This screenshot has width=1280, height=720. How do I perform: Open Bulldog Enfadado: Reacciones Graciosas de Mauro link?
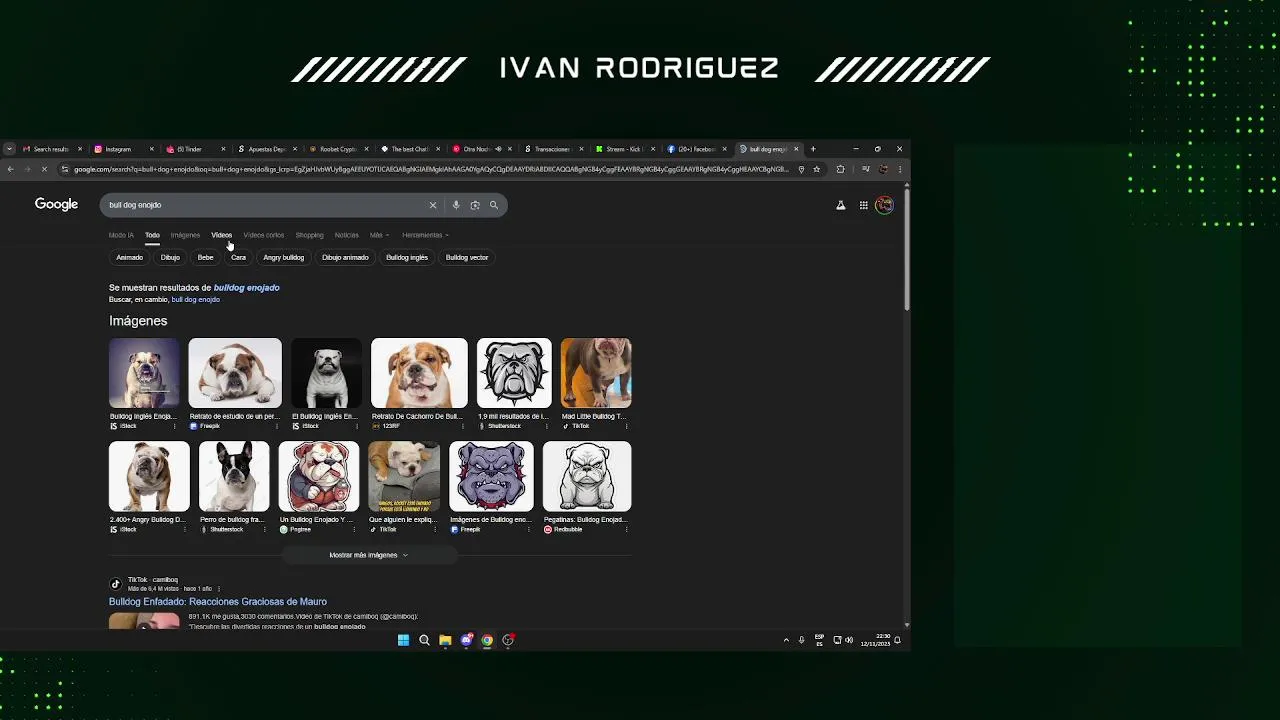tap(218, 602)
